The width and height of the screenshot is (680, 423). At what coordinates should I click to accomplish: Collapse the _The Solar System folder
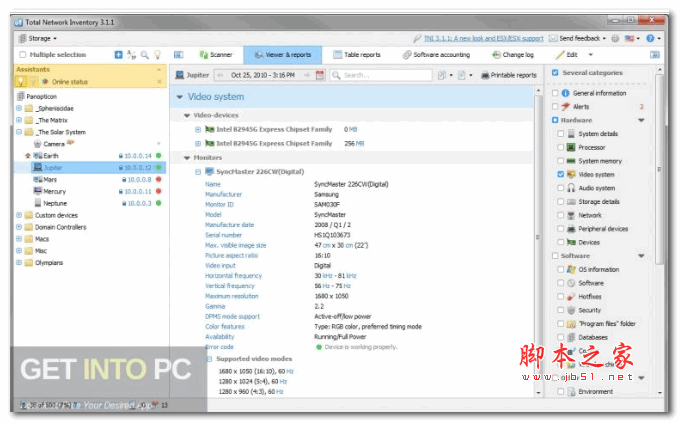click(19, 132)
